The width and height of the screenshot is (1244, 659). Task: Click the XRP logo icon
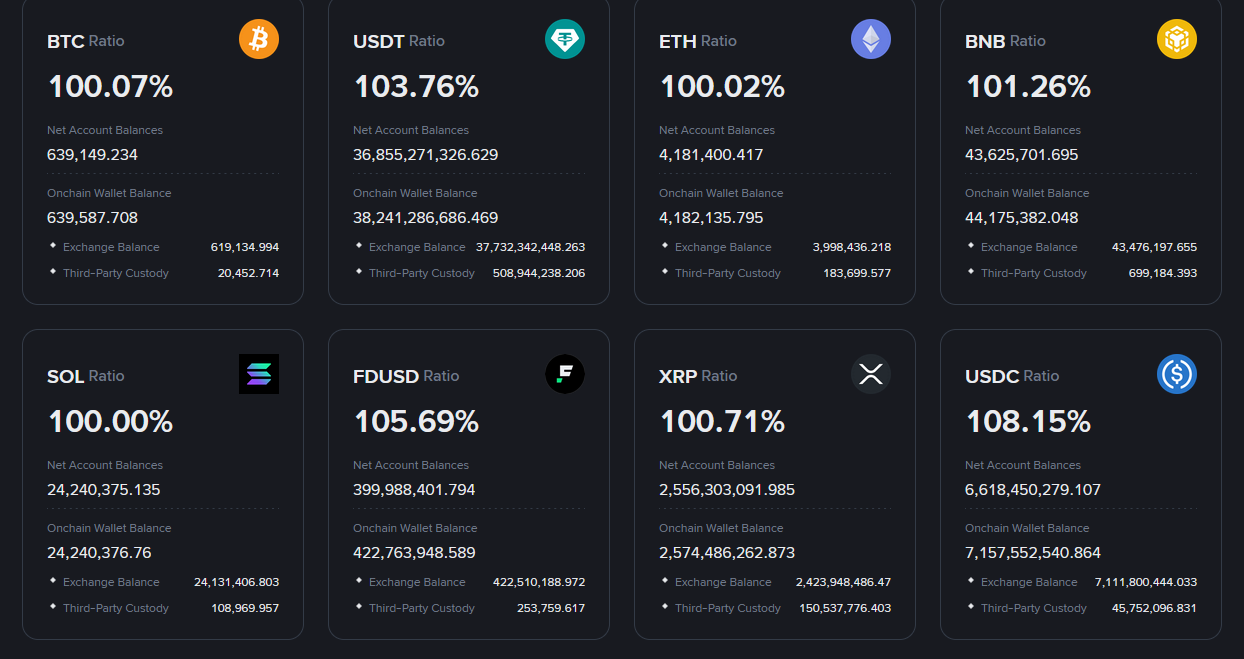click(871, 374)
